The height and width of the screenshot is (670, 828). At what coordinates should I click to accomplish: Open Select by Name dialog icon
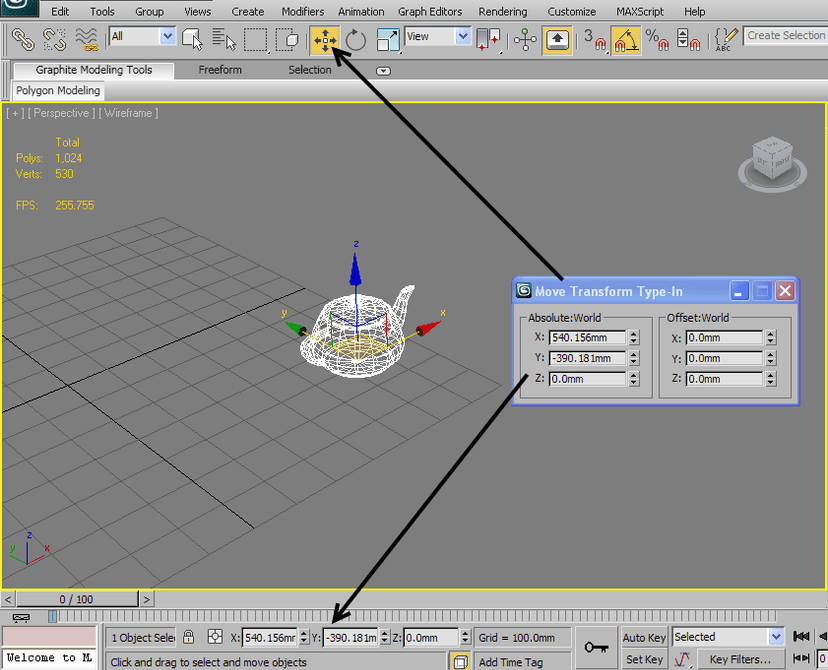[x=224, y=39]
